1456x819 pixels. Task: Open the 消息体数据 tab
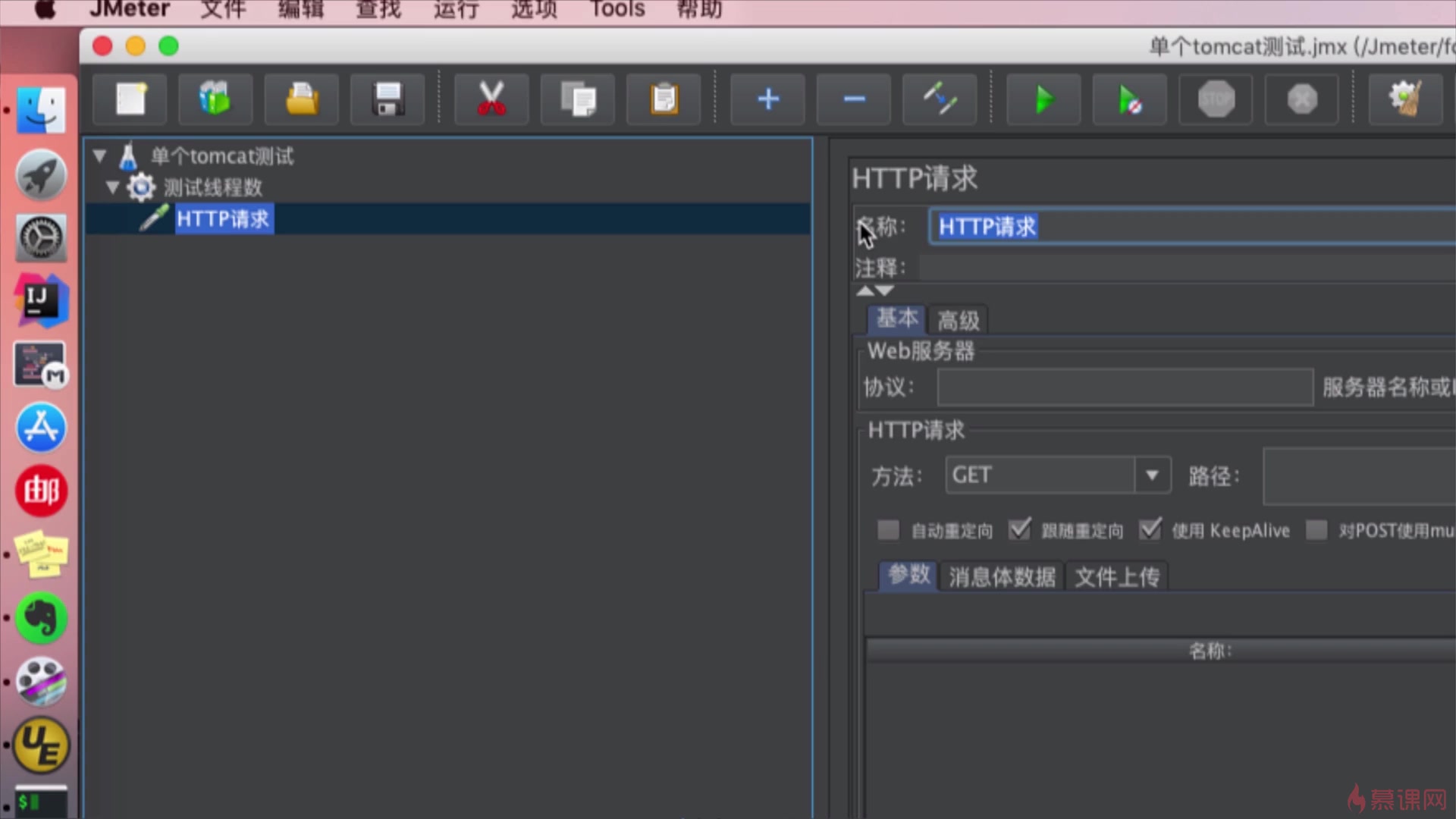point(1002,577)
